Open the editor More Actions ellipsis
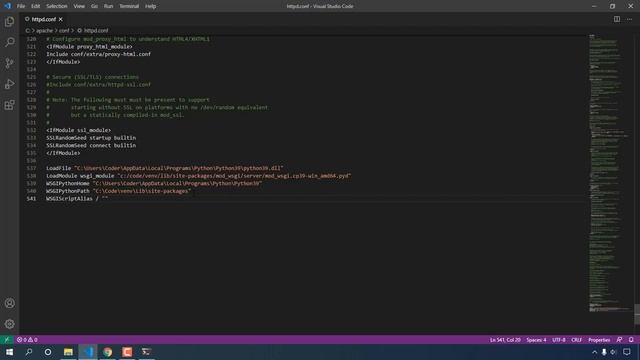640x360 pixels. [629, 19]
